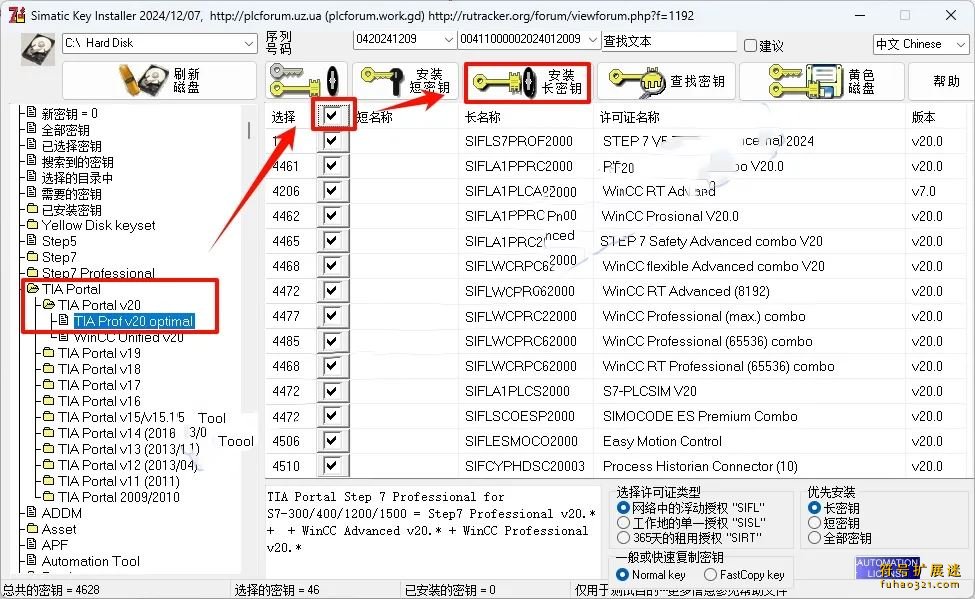Uncheck the S7-PLCSIM V20 row checkbox
The height and width of the screenshot is (599, 975).
click(331, 391)
